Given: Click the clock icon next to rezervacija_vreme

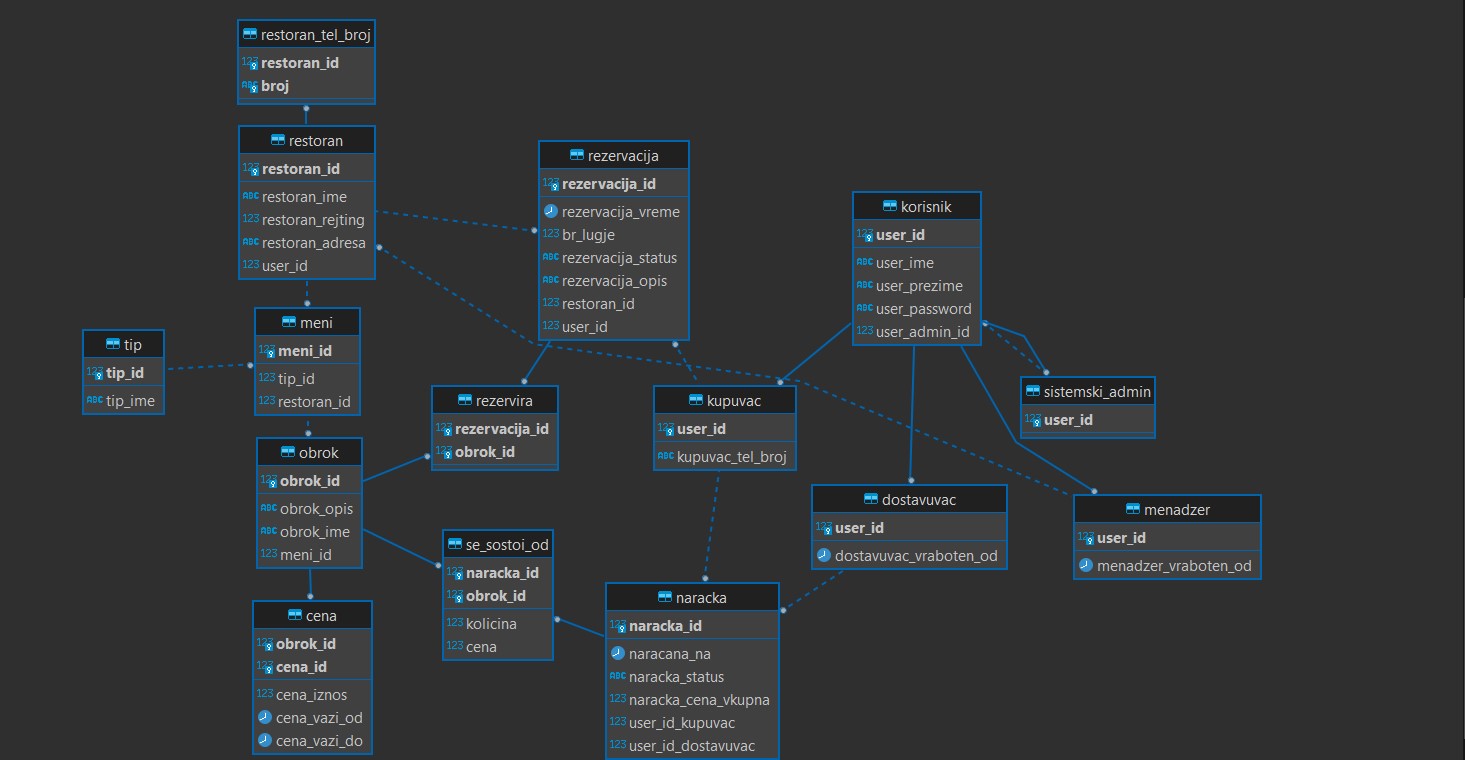Looking at the screenshot, I should 550,212.
